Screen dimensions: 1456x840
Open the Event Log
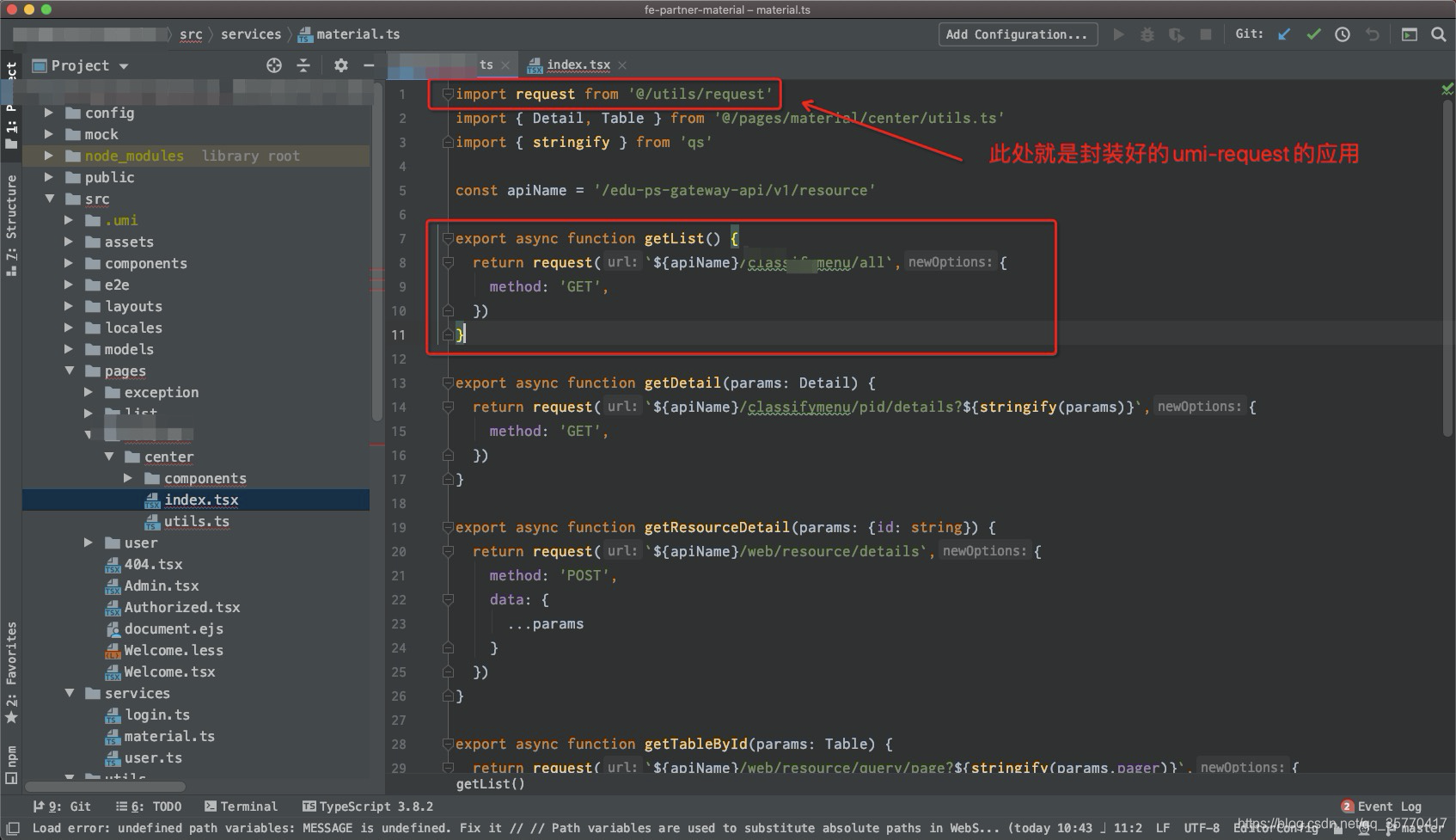point(1388,806)
